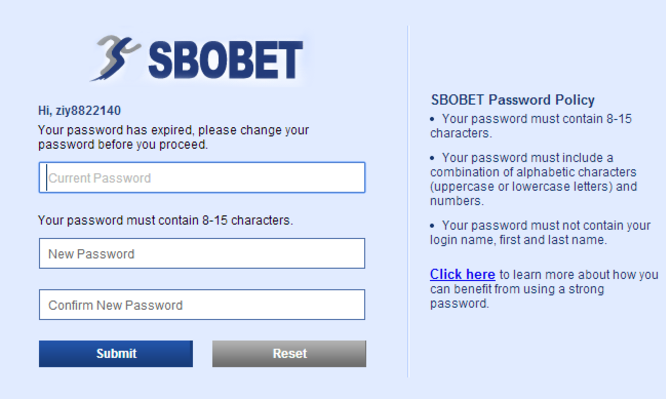Focus the Current Password input field
The height and width of the screenshot is (399, 666).
coord(202,178)
